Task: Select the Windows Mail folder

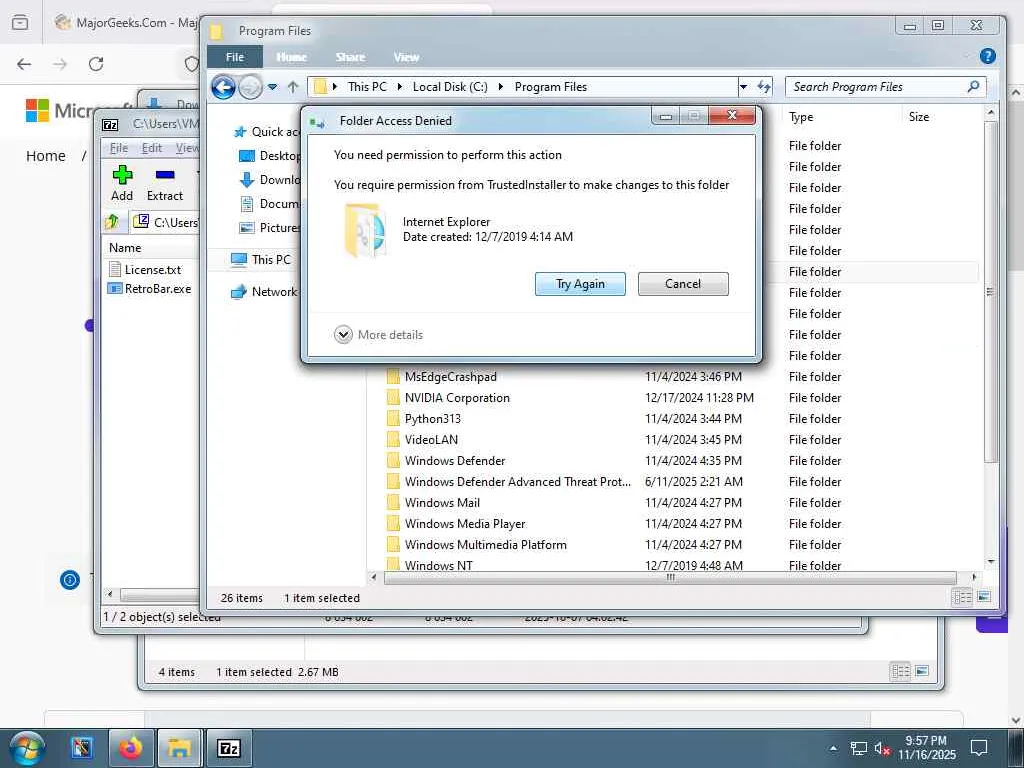Action: 442,502
